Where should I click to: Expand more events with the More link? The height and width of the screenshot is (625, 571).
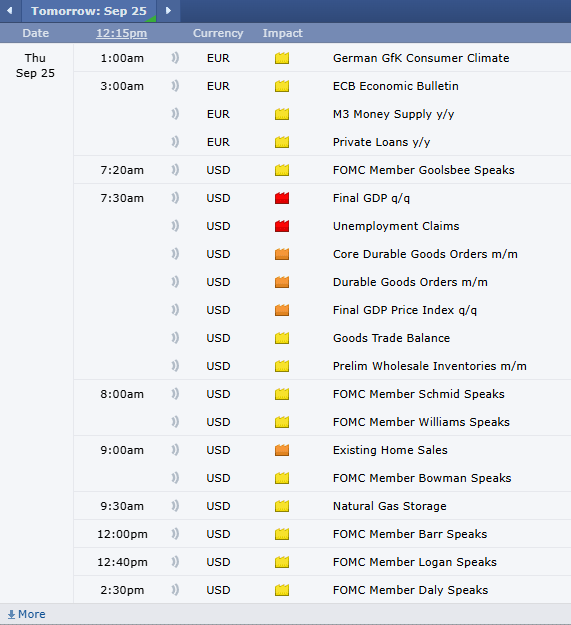27,614
